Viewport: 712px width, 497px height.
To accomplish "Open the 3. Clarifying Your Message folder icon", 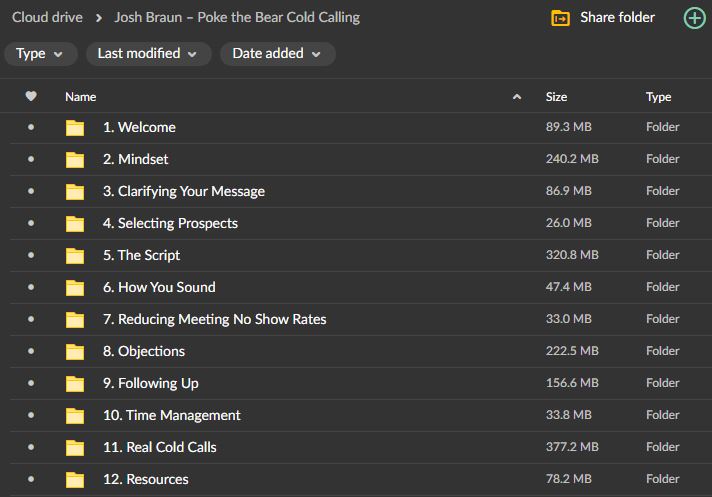I will pos(75,192).
